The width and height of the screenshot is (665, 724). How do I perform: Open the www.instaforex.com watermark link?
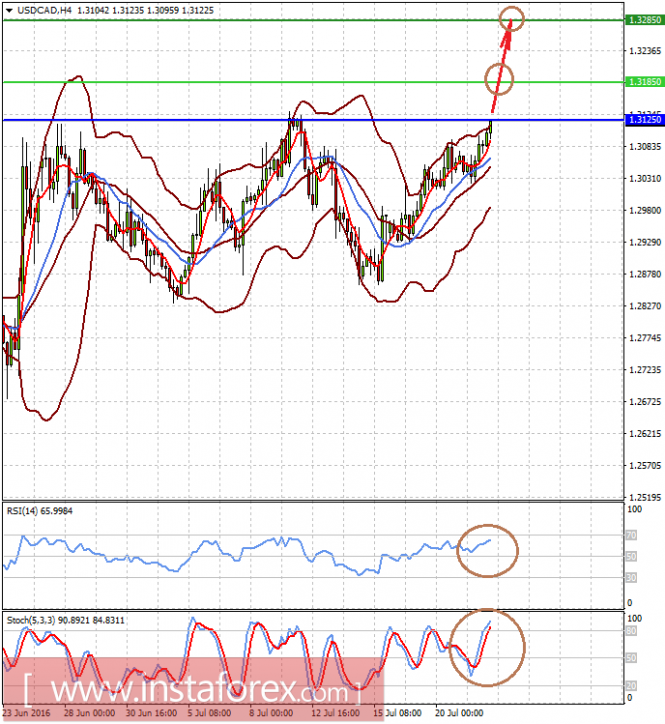(193, 689)
